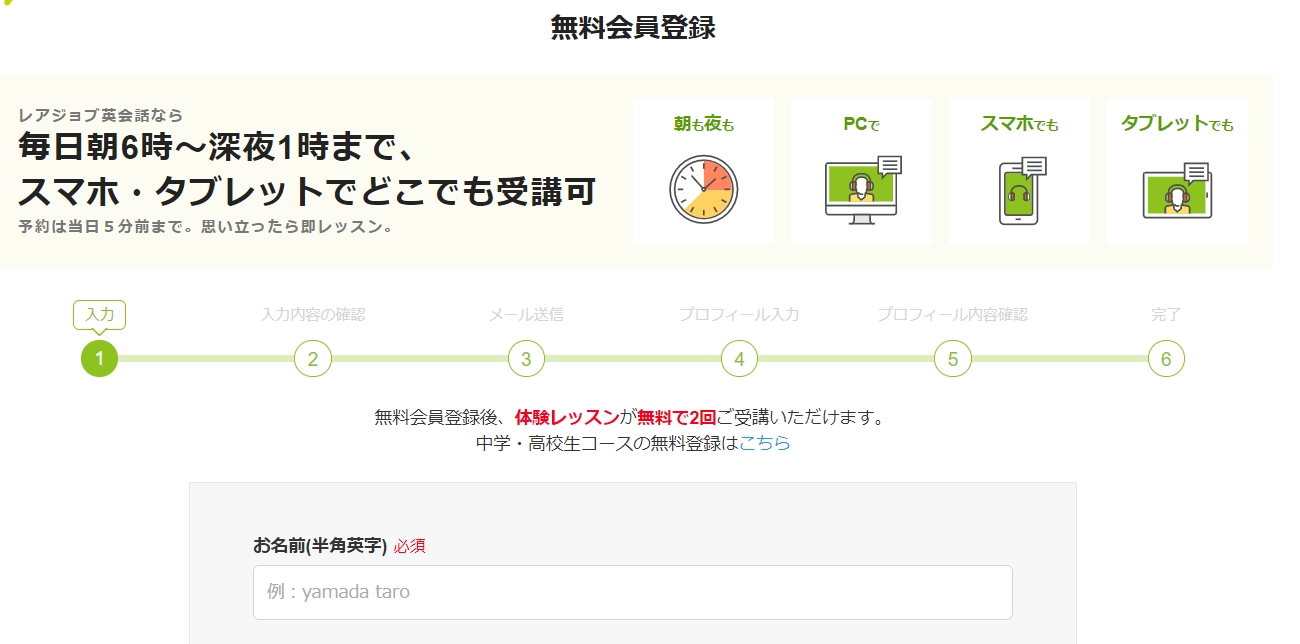
Task: Click the 入力 step label bubble
Action: pyautogui.click(x=100, y=315)
